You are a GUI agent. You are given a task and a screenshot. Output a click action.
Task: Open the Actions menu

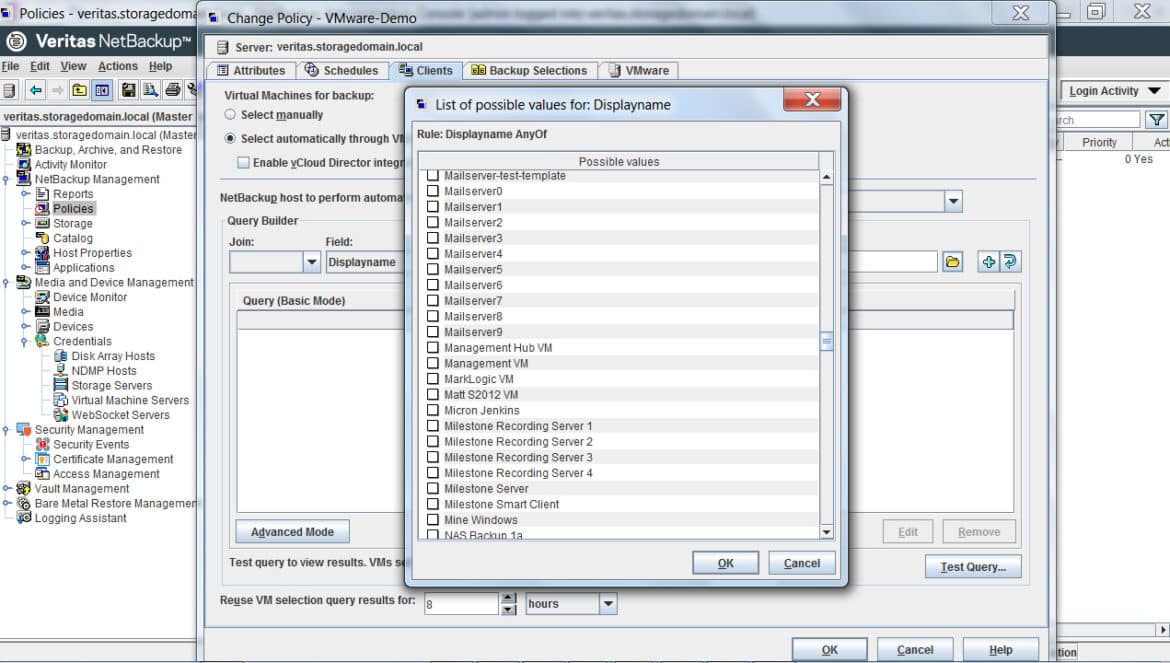coord(118,66)
